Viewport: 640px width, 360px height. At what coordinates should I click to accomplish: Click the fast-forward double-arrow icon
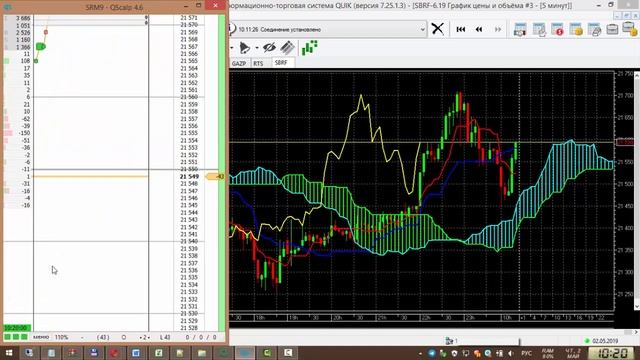point(498,29)
